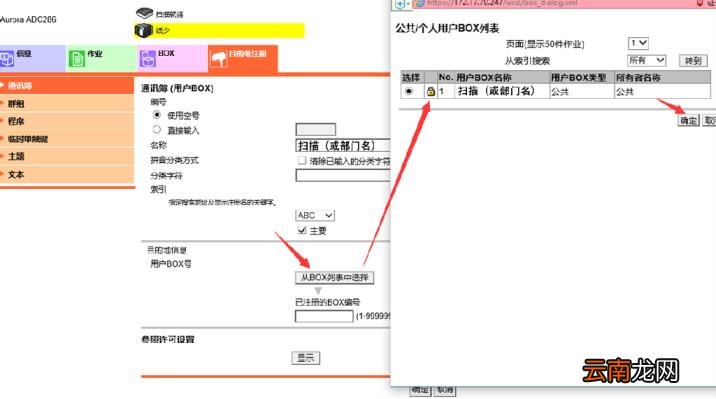Click the 从BOX列表中选择 button

(x=335, y=278)
